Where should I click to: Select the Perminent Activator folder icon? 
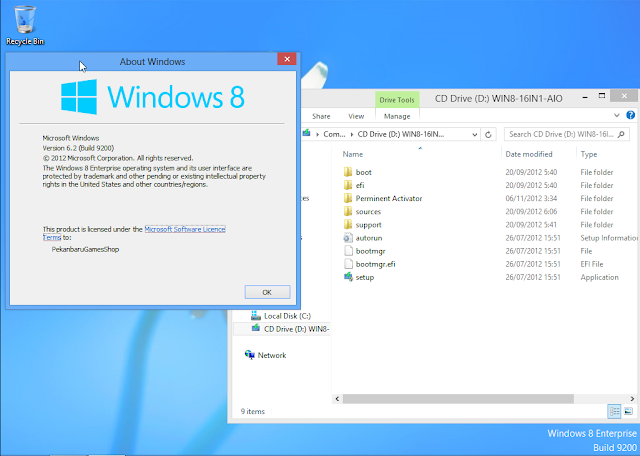click(x=348, y=198)
